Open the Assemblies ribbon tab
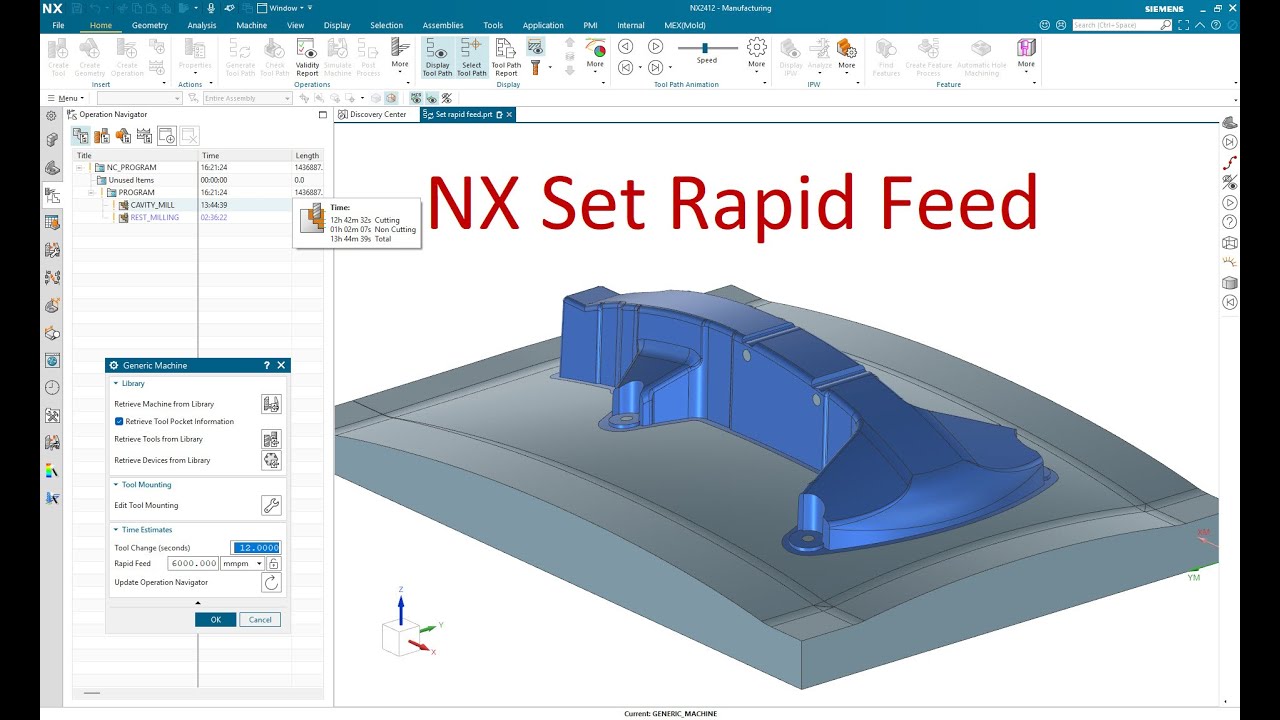Screen dimensions: 1280x720 443,25
